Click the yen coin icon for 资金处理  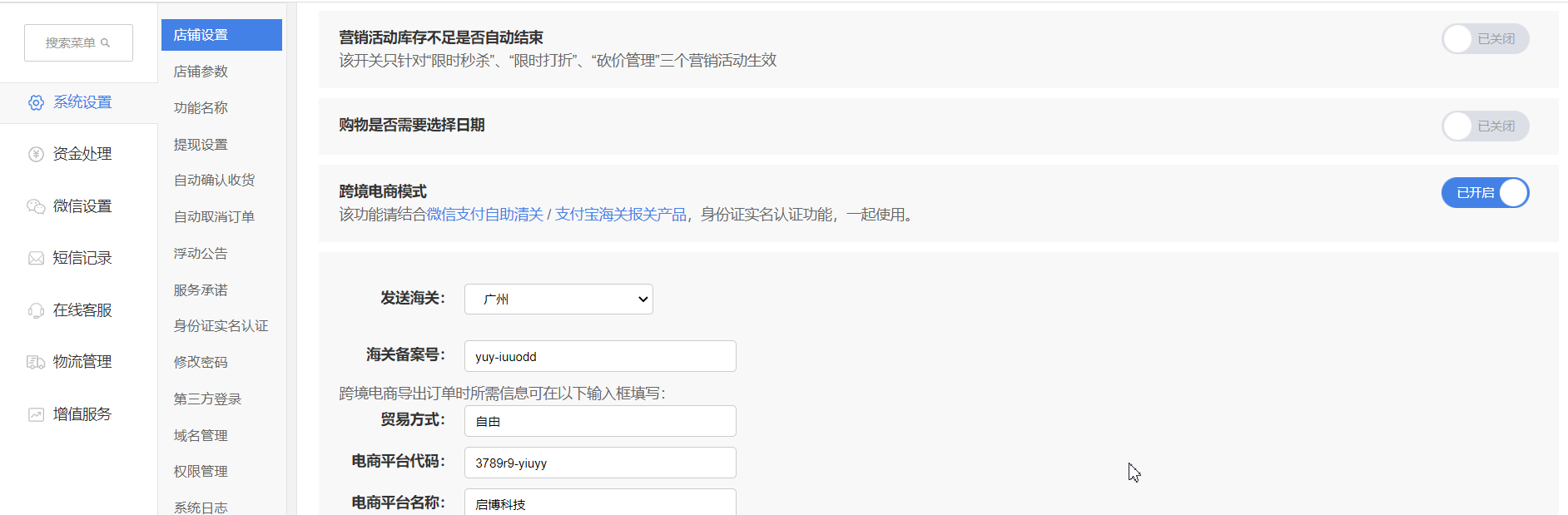(36, 154)
